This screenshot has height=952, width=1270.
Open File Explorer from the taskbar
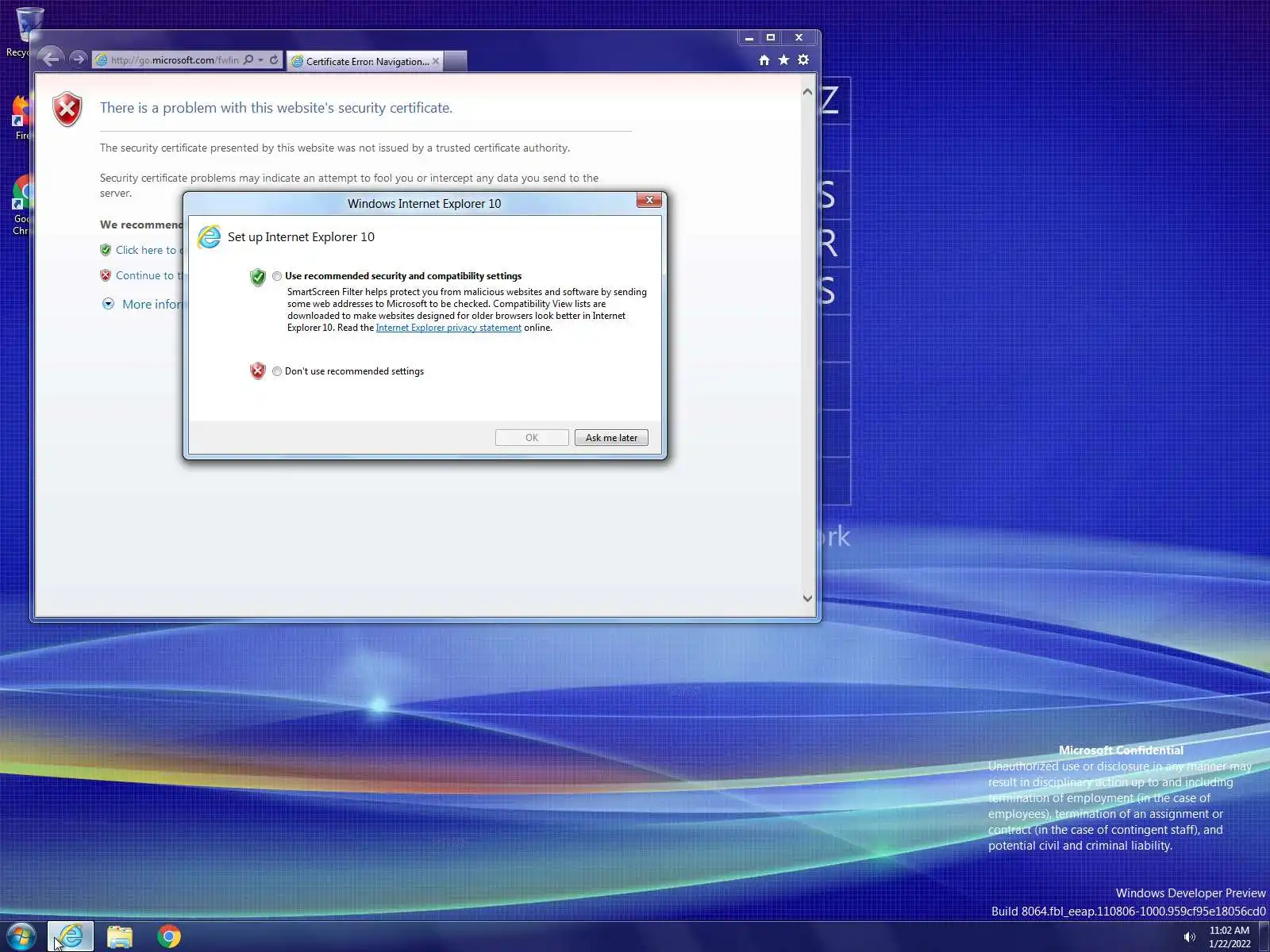(120, 937)
